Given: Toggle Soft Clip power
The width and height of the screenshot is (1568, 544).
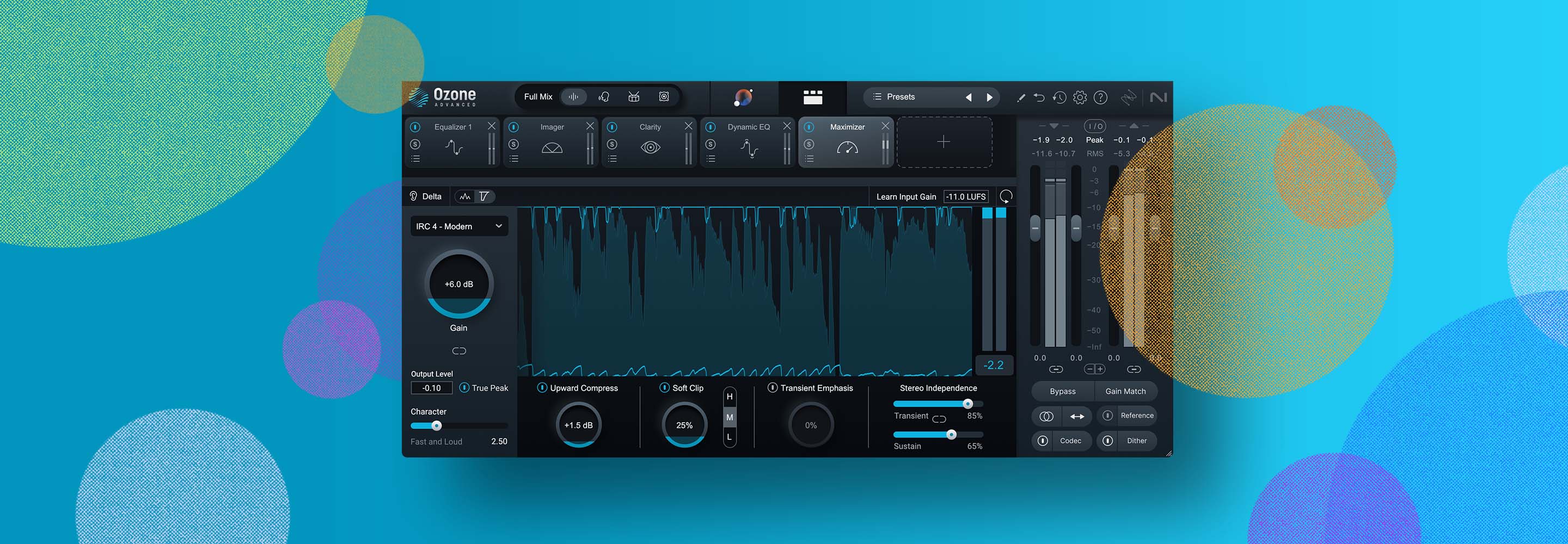Looking at the screenshot, I should tap(664, 388).
